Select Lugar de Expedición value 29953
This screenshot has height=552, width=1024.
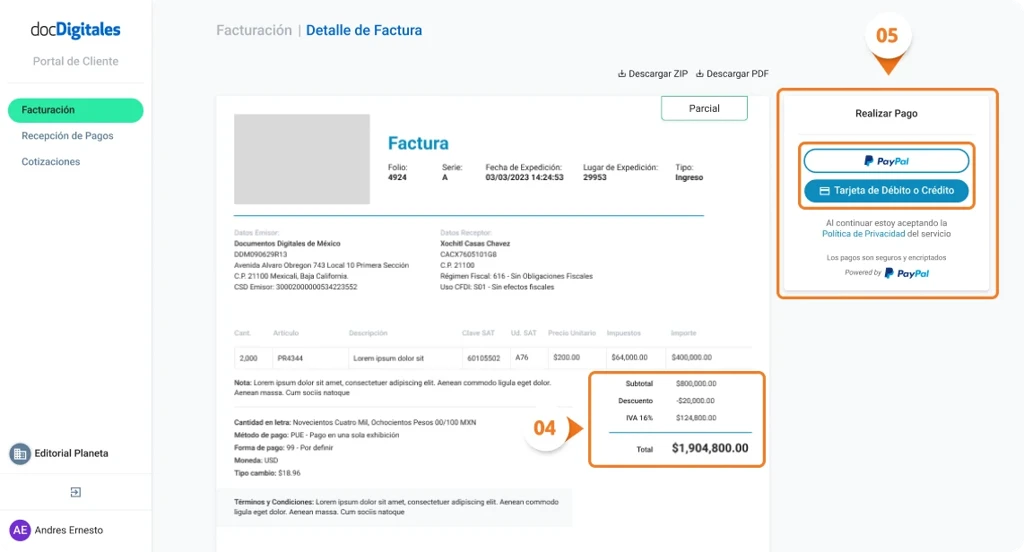(x=595, y=178)
